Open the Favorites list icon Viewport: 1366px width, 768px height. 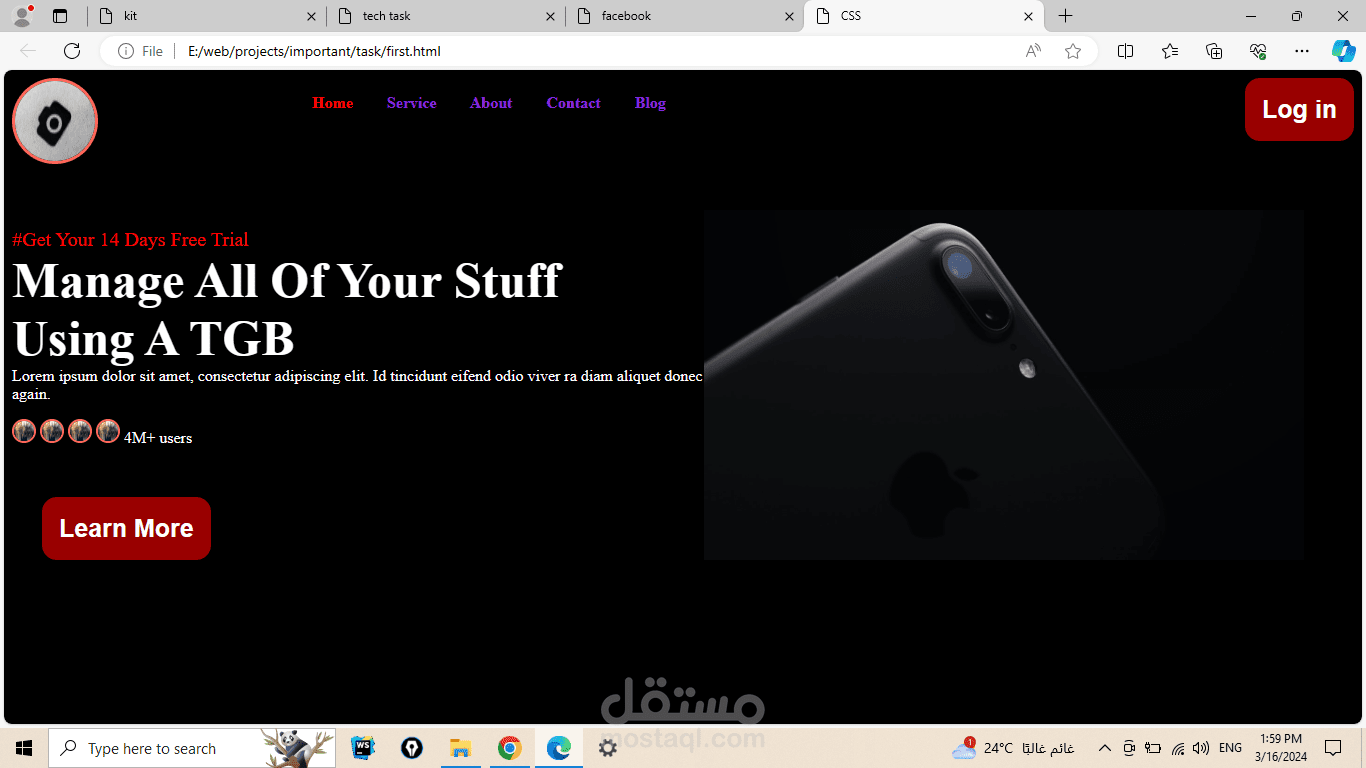click(1170, 51)
